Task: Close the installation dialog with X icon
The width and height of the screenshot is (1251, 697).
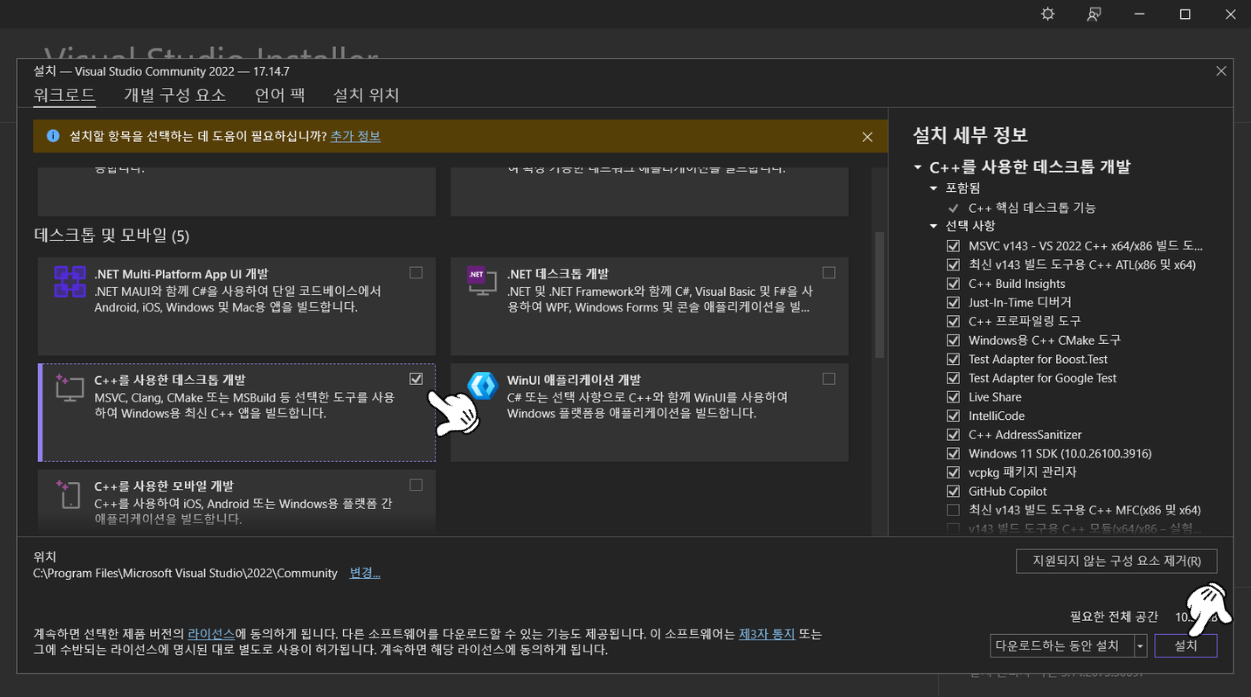Action: (1221, 71)
